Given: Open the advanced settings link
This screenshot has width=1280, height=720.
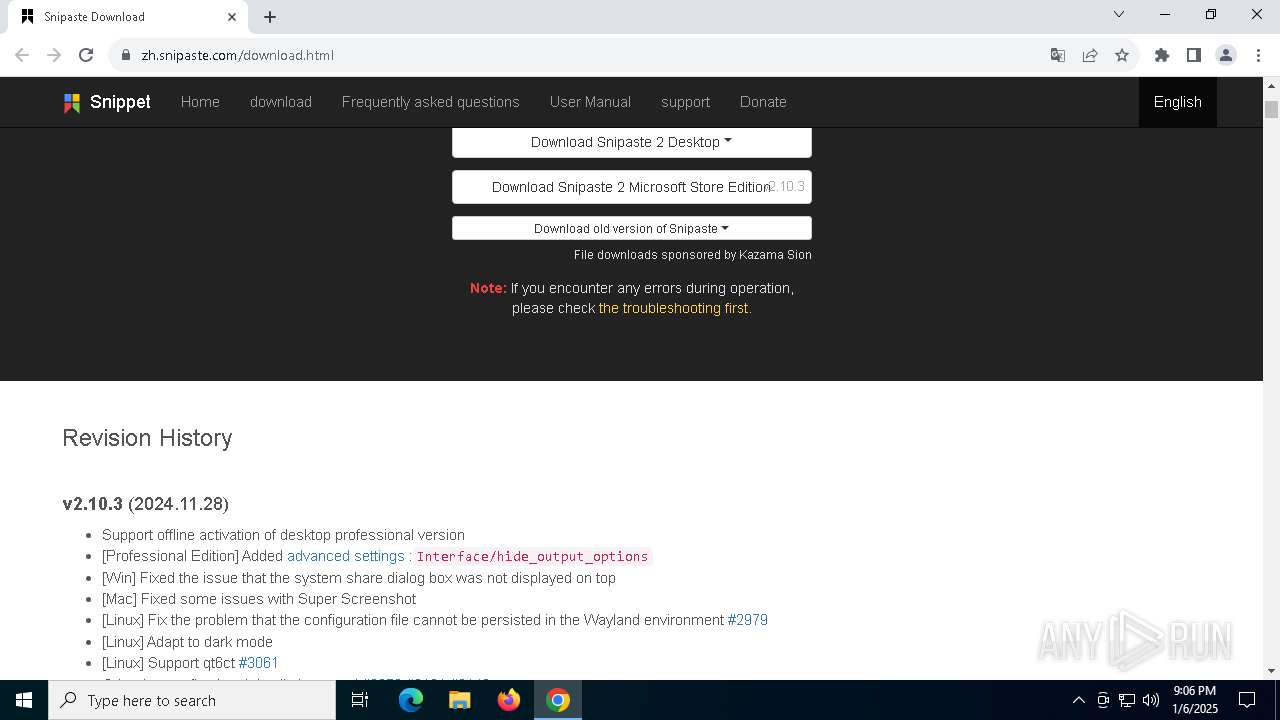Looking at the screenshot, I should pyautogui.click(x=346, y=556).
